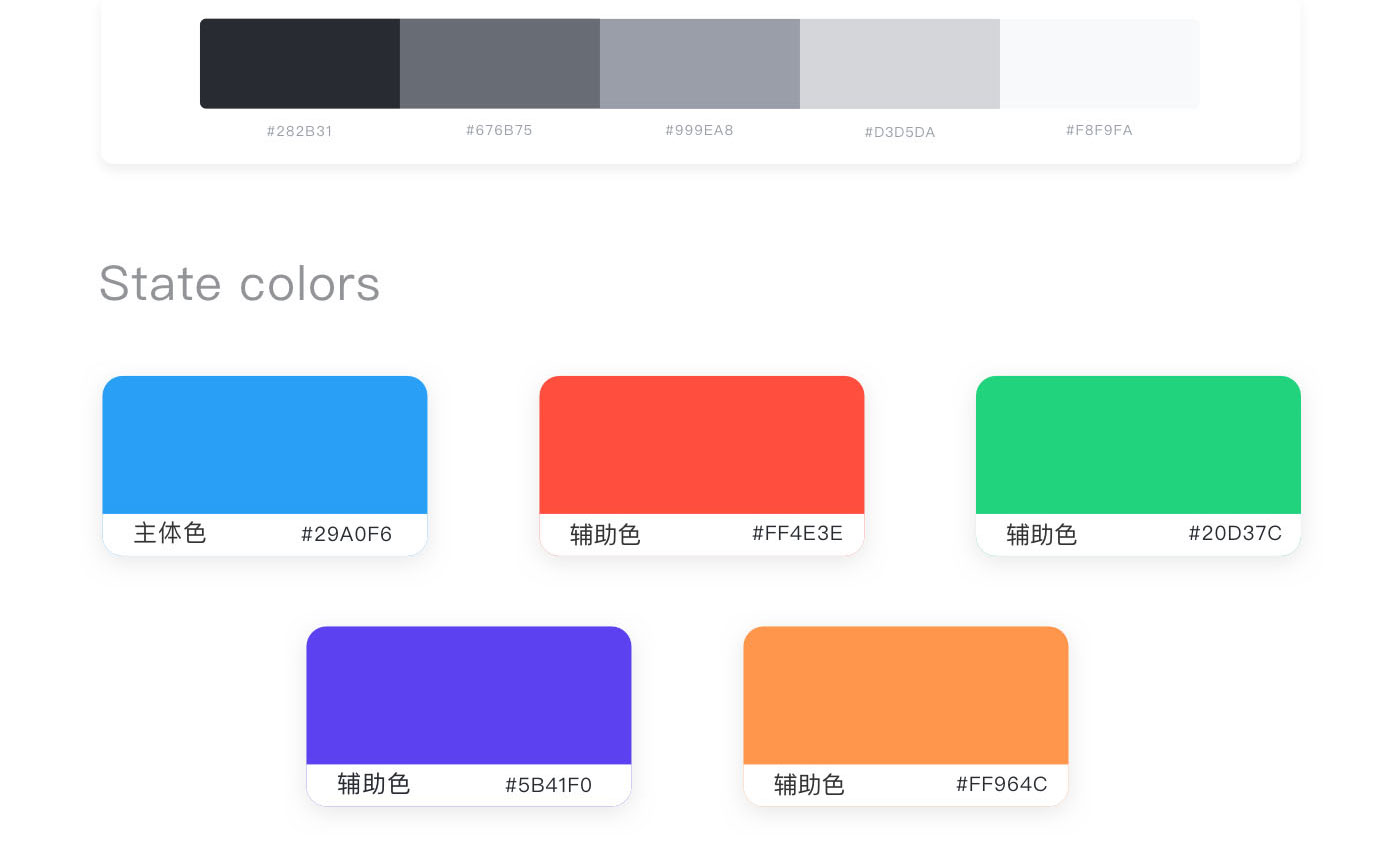1400x853 pixels.
Task: Click the blue primary color card
Action: click(265, 445)
